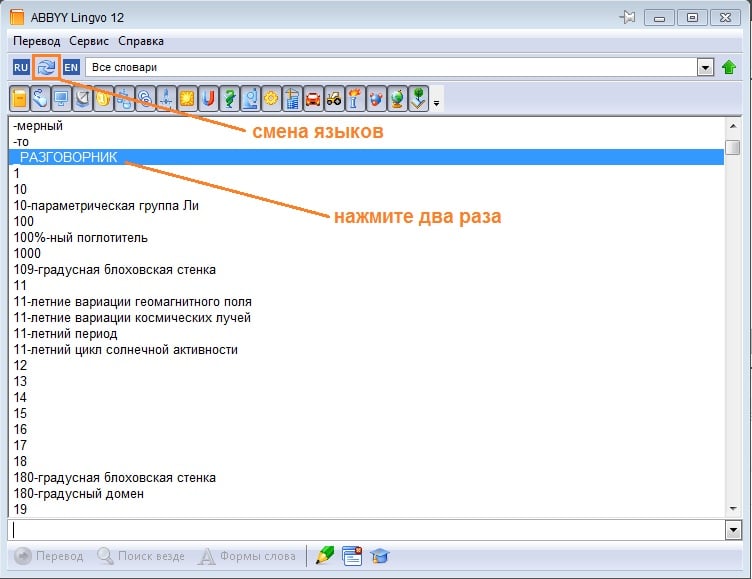
Task: Select 100%-ный поглотитель entry
Action: 366,237
